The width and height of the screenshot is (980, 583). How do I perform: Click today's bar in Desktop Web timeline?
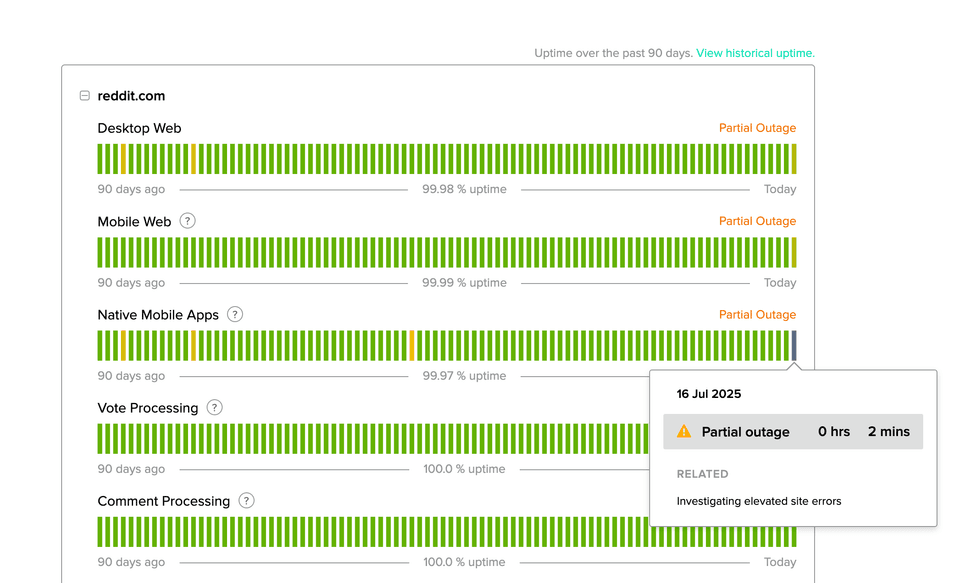coord(794,159)
